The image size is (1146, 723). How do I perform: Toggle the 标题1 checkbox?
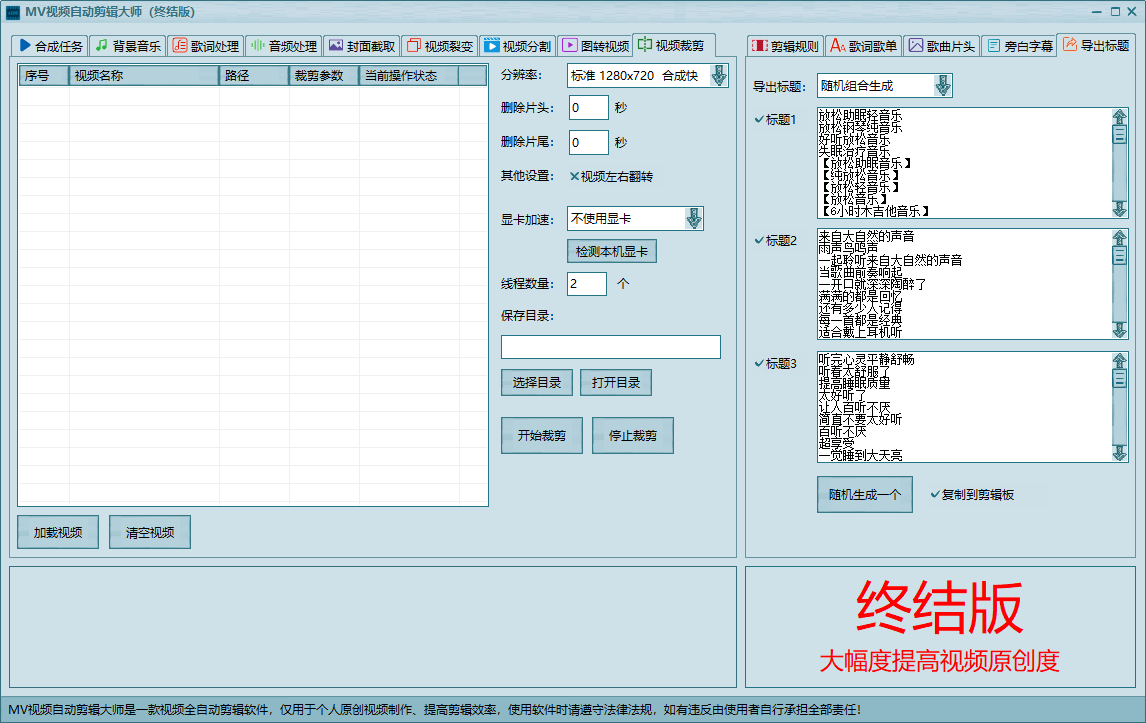pos(759,120)
